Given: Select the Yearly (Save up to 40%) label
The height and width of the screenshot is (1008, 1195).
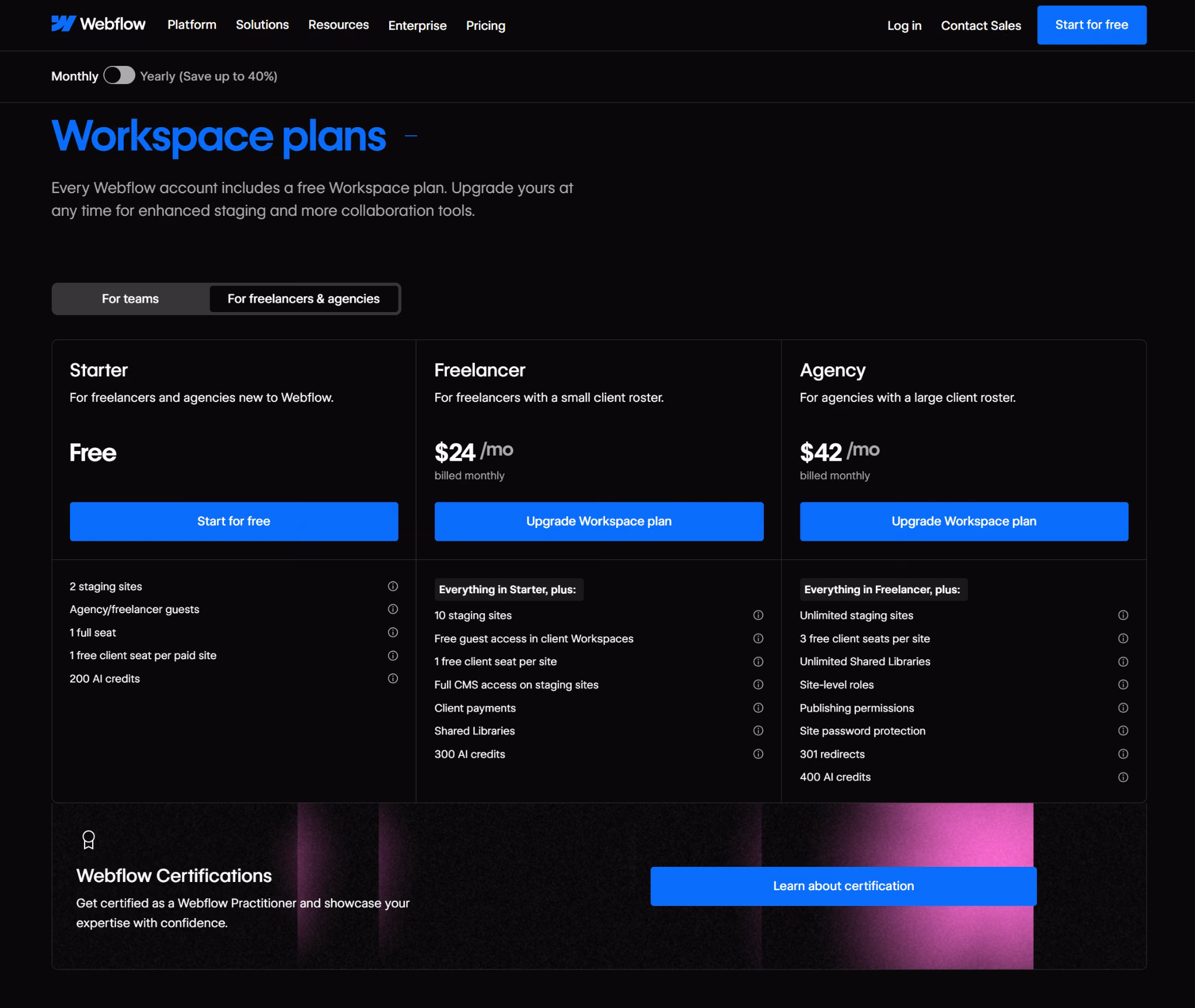Looking at the screenshot, I should [208, 76].
